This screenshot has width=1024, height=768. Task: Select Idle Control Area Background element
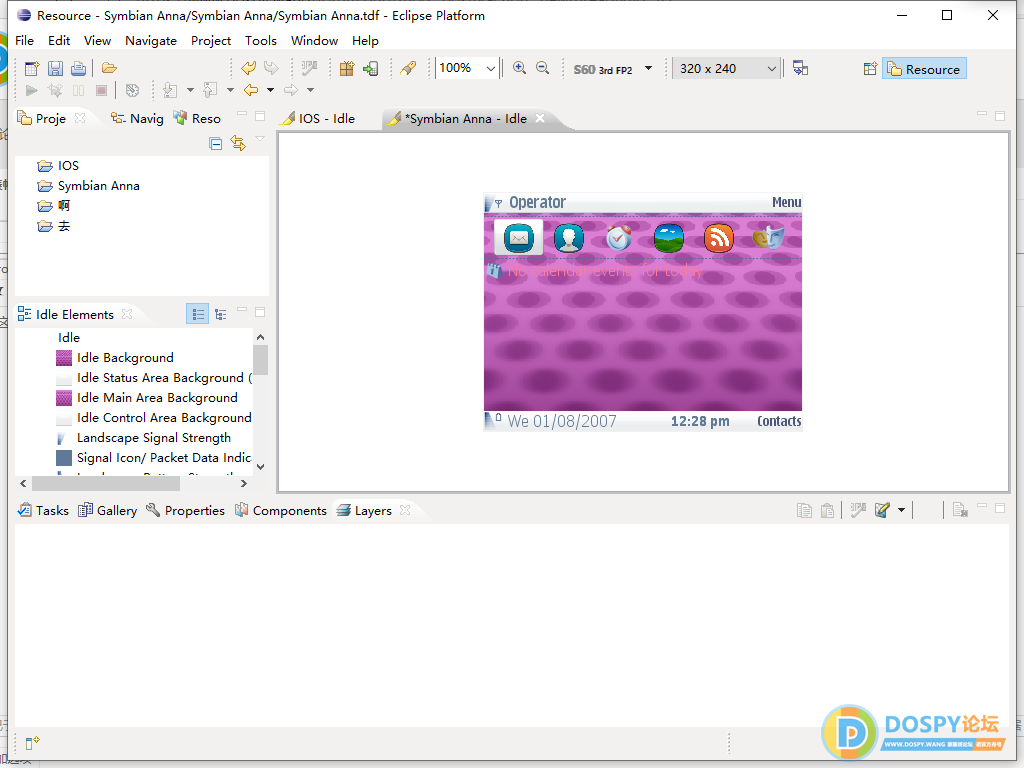(x=154, y=418)
